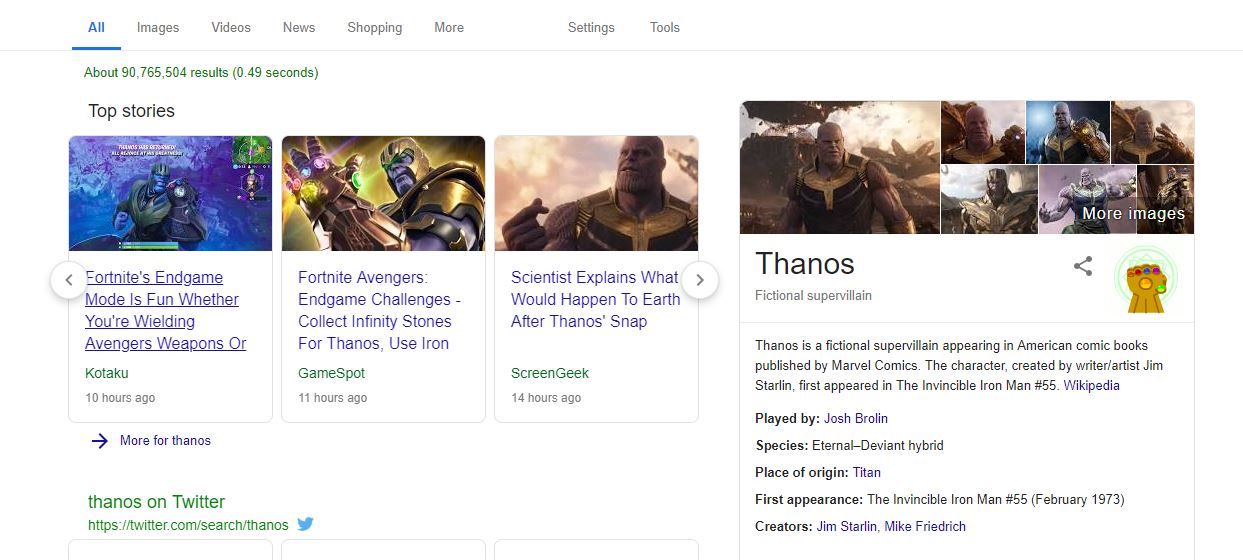Click the Josh Brolin link
The height and width of the screenshot is (560, 1243).
tap(856, 419)
